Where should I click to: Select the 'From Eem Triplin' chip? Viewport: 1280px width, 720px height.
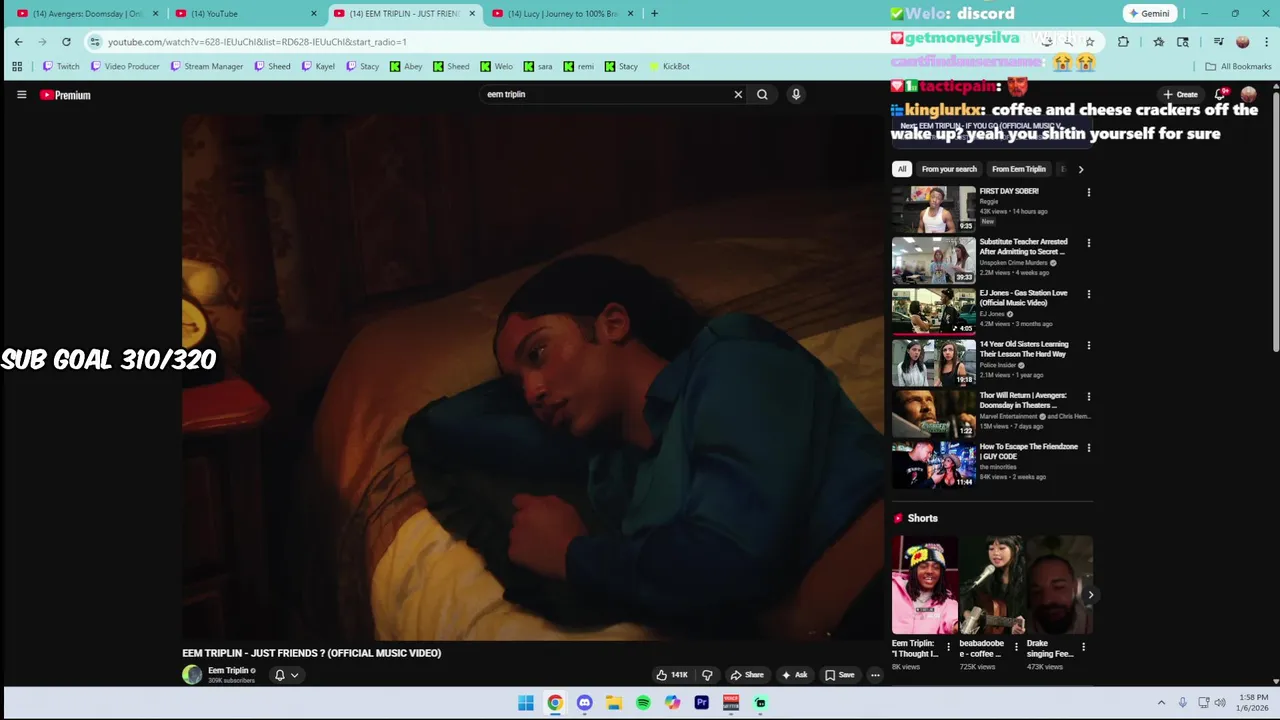pyautogui.click(x=1019, y=169)
